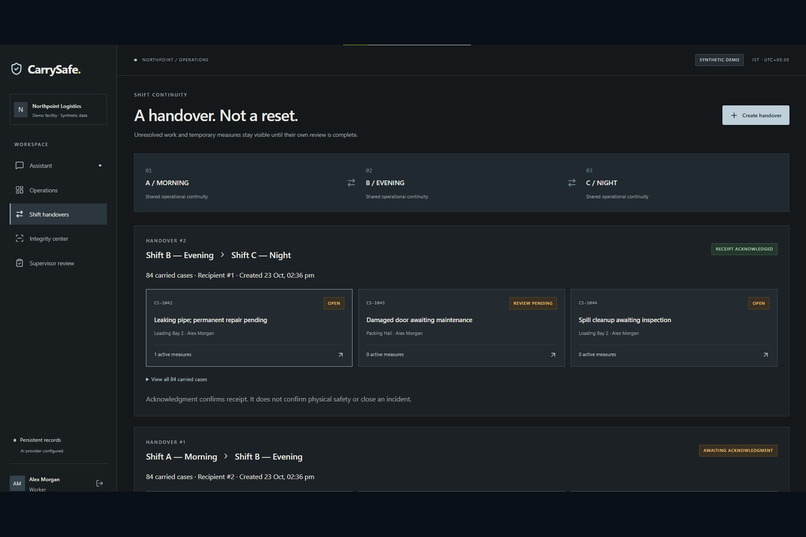The height and width of the screenshot is (537, 806).
Task: Click the REVIEW PENDING badge on case CS-1043
Action: 533,303
